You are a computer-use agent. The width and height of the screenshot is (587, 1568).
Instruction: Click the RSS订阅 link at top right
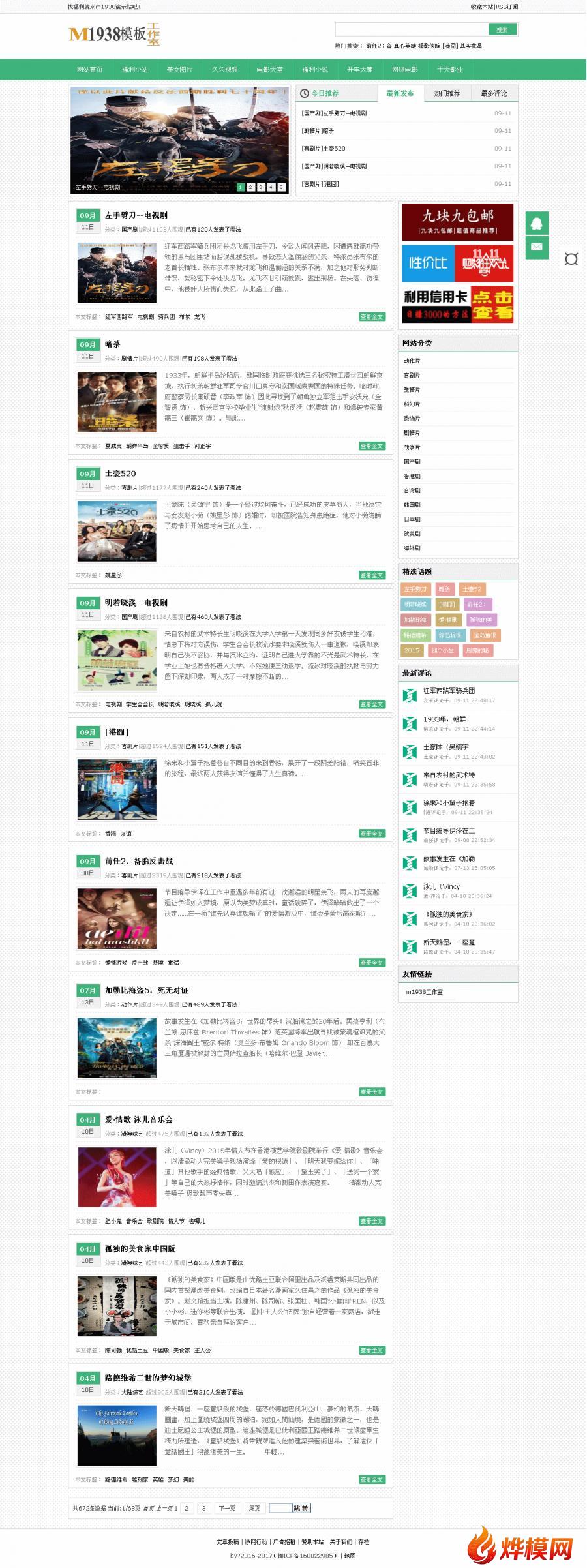coord(507,7)
